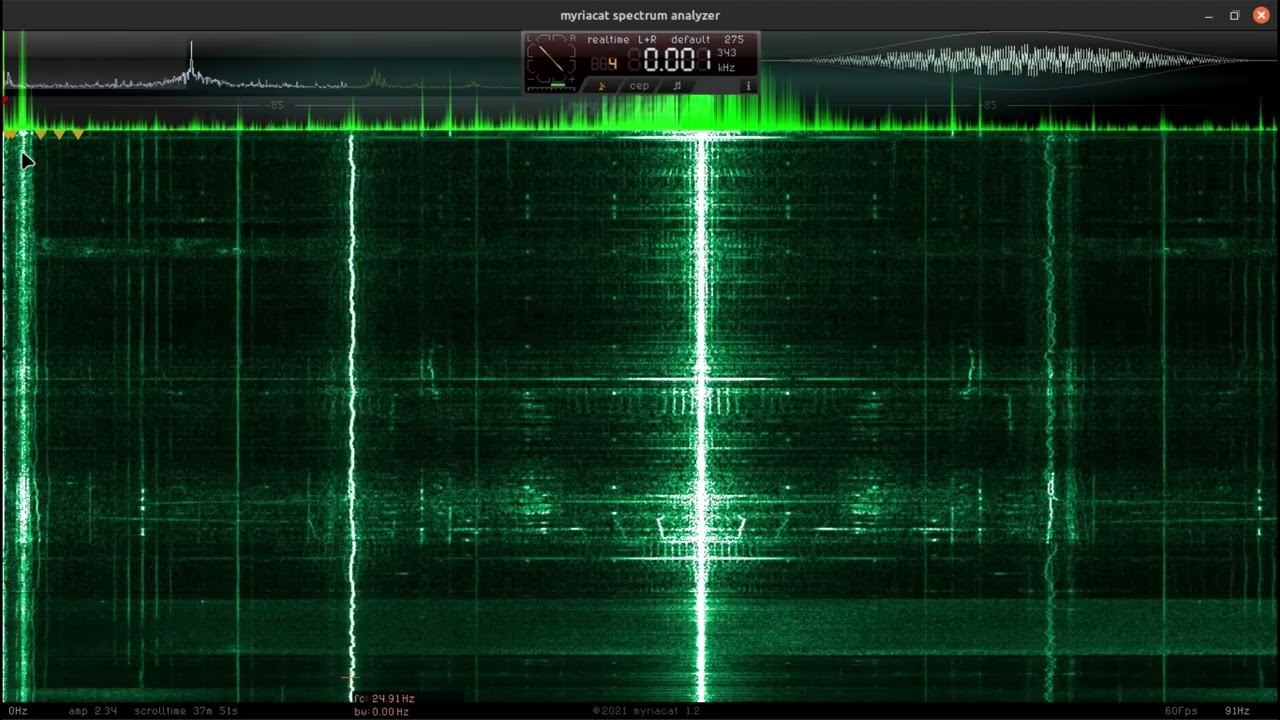Click the 'scrolltime 37m 51s' status text
The image size is (1280, 720).
(x=186, y=711)
